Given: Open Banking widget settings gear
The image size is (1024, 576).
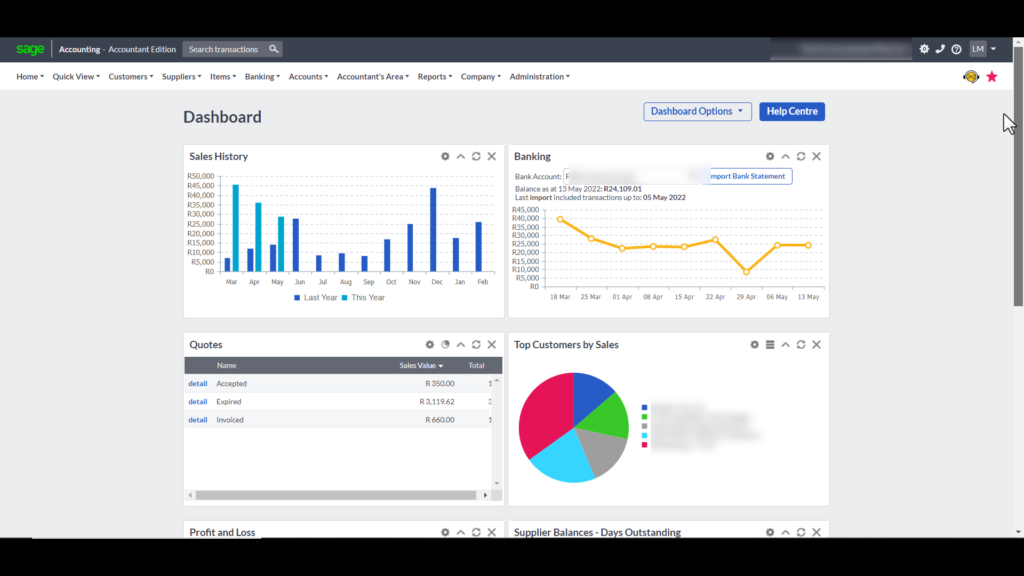Looking at the screenshot, I should click(x=770, y=157).
